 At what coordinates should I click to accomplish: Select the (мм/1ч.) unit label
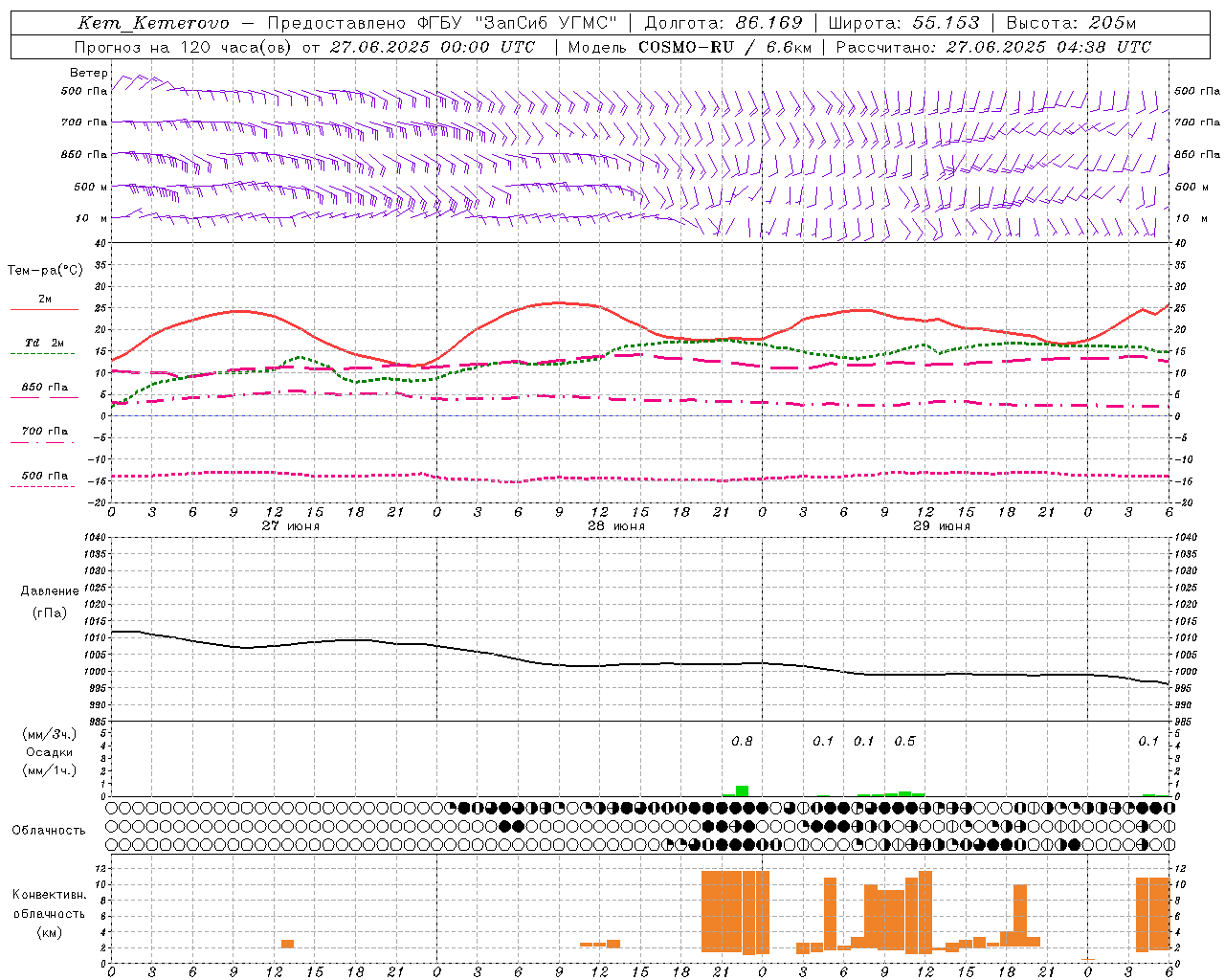click(x=50, y=770)
